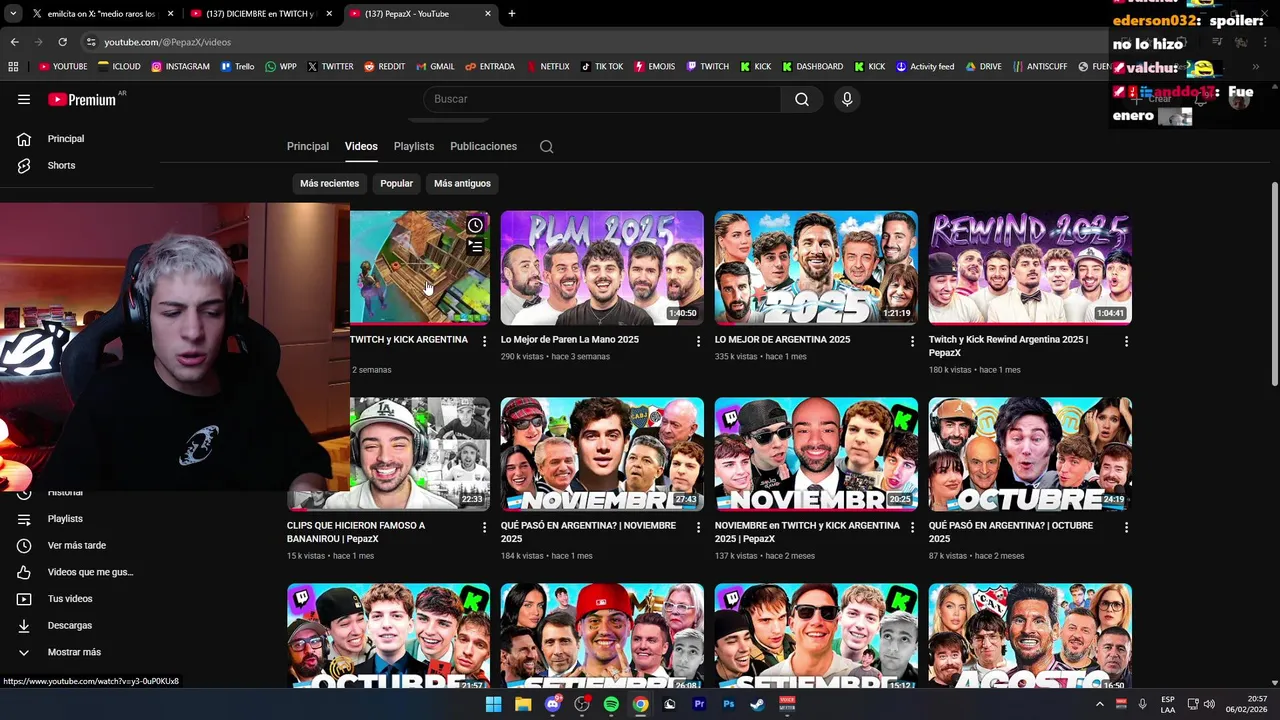Open Adobe Premiere Pro from taskbar
Image resolution: width=1280 pixels, height=720 pixels.
699,704
